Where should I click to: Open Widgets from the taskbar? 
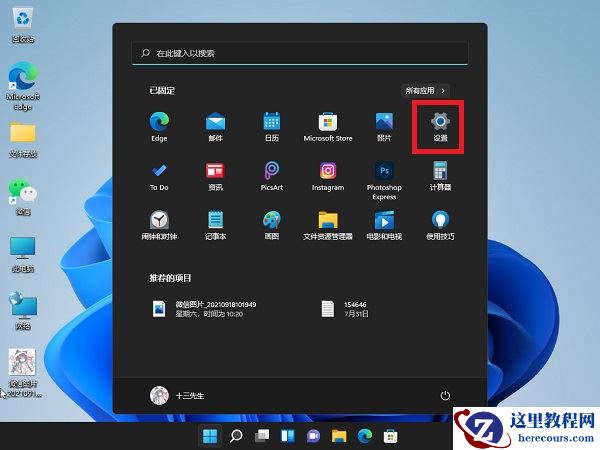point(288,436)
